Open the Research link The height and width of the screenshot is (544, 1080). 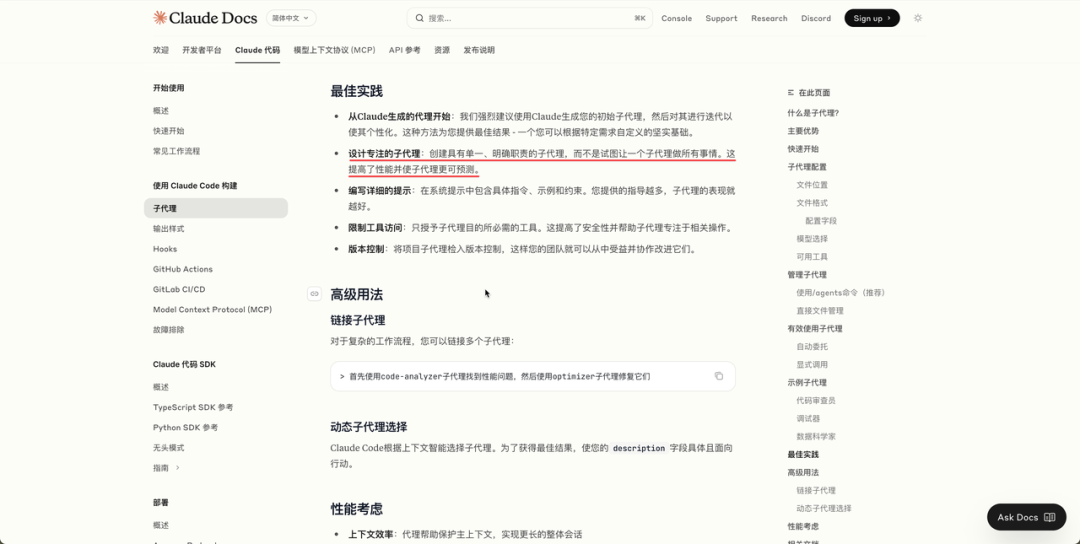769,18
